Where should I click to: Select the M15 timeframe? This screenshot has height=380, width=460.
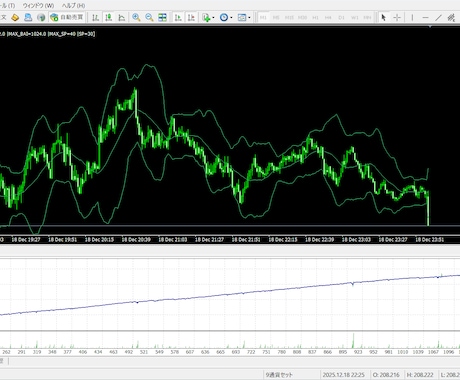[289, 17]
